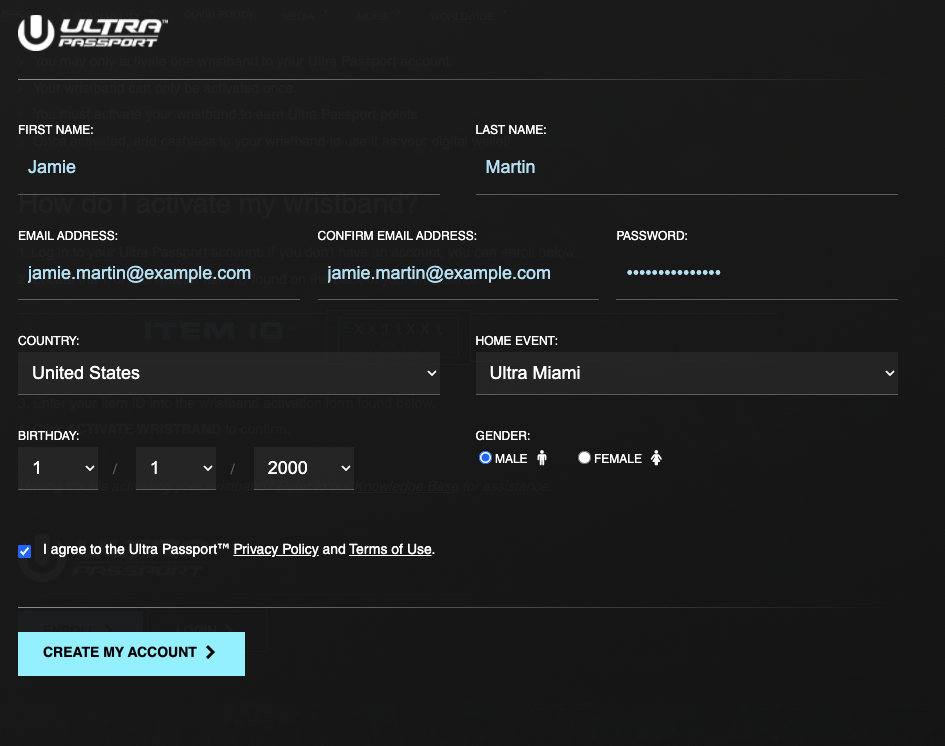945x746 pixels.
Task: Click the male figure icon
Action: click(542, 458)
